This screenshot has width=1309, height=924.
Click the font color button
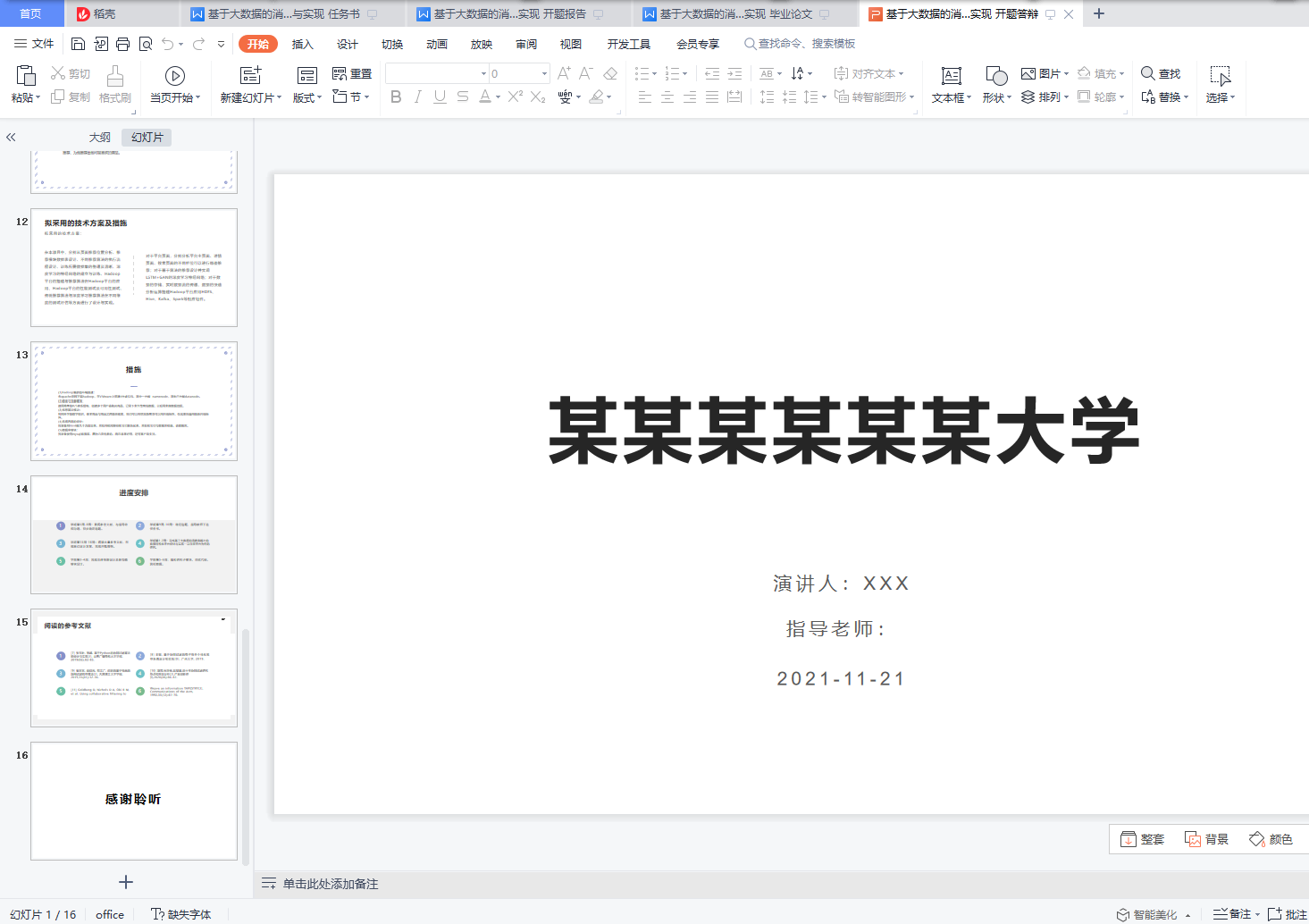tap(484, 97)
